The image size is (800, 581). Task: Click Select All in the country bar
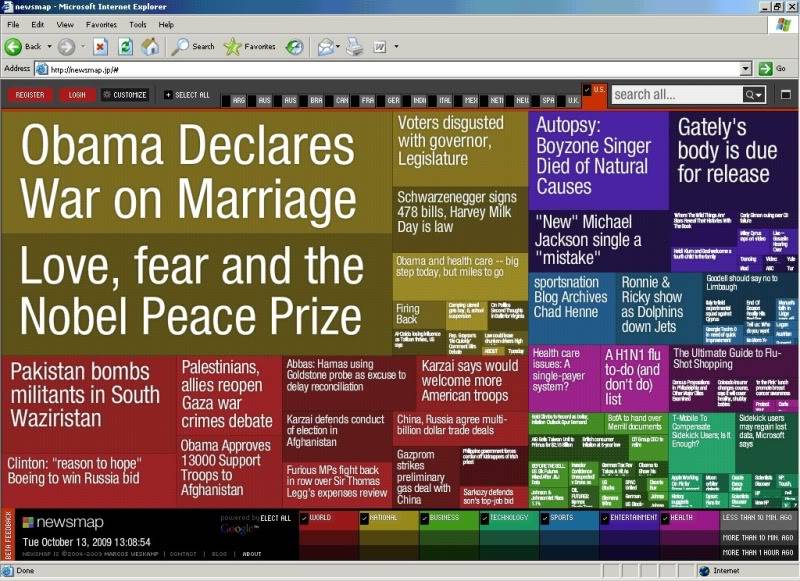point(187,95)
